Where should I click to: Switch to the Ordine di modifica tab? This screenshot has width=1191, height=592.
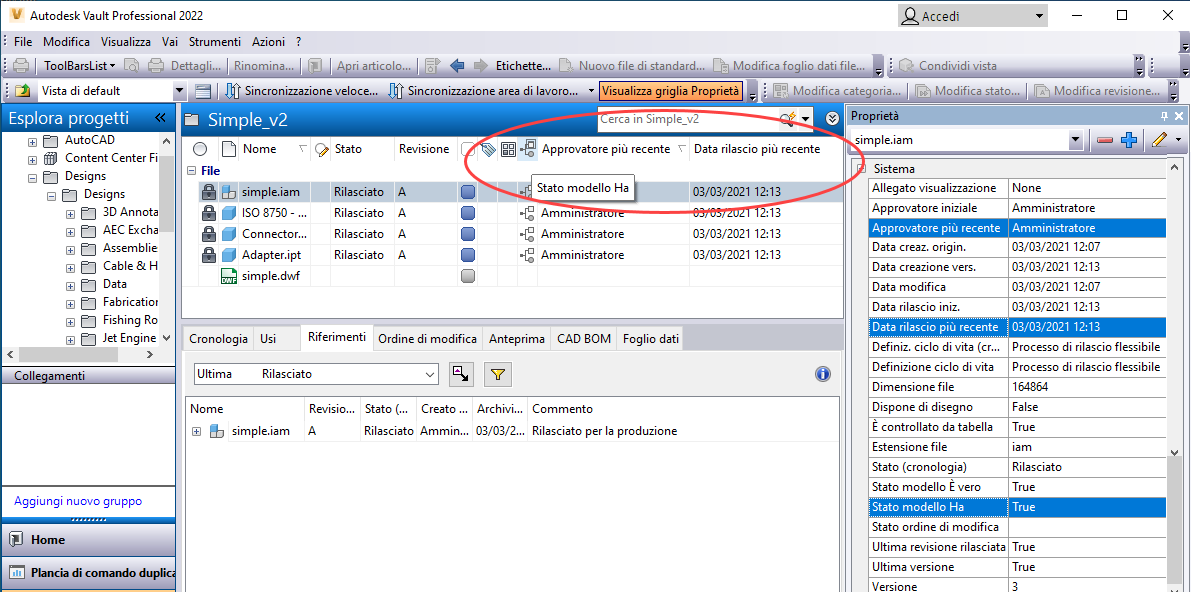(428, 339)
